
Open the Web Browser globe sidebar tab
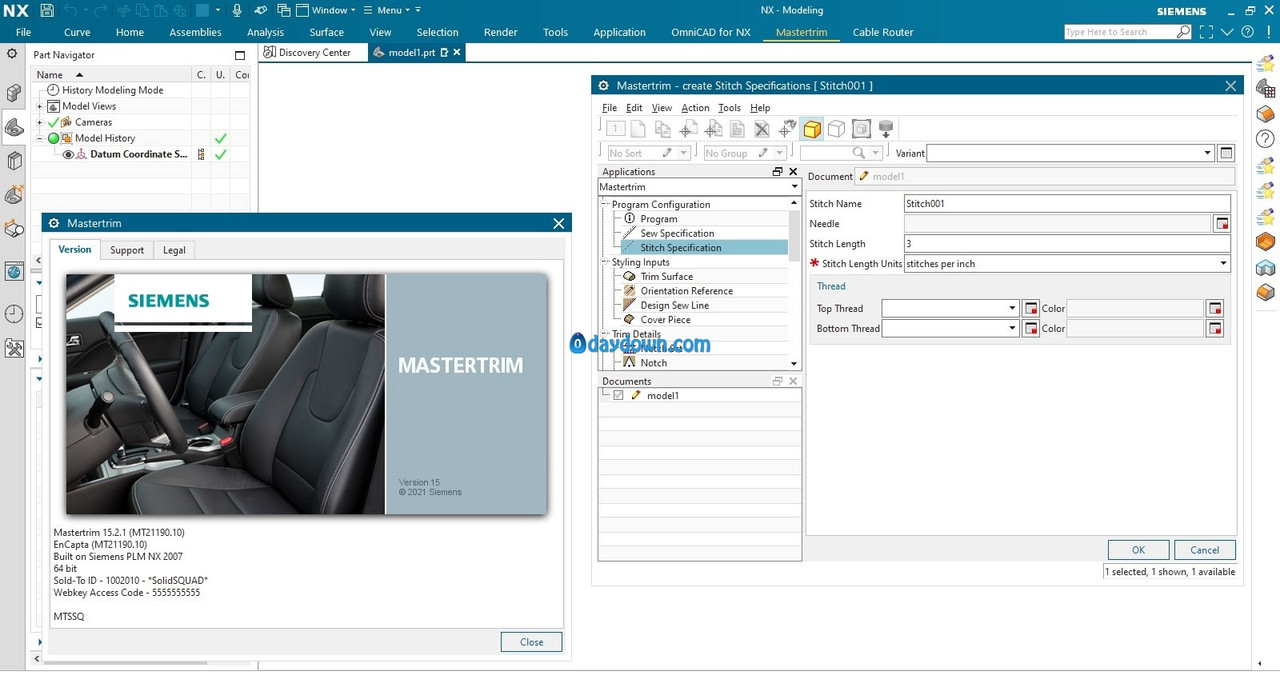(14, 271)
